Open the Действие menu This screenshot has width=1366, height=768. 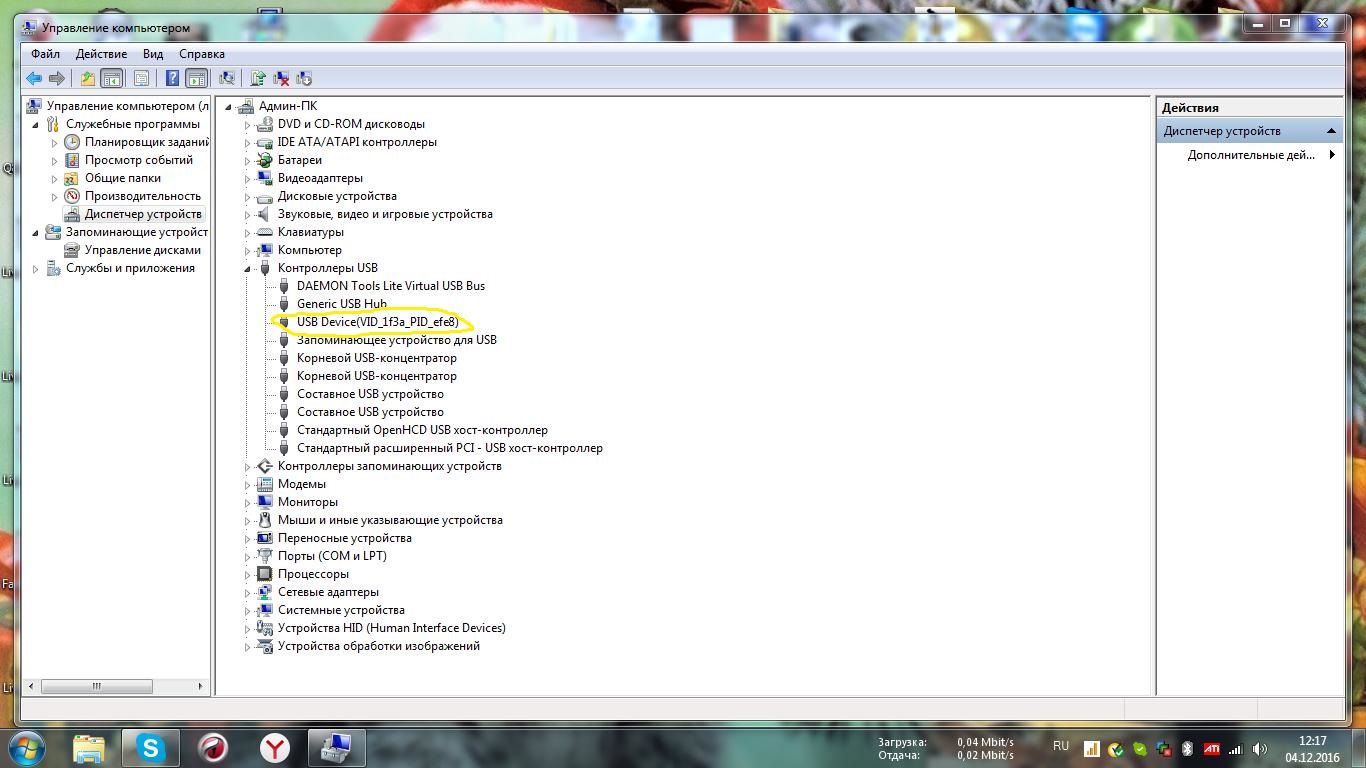click(x=101, y=54)
